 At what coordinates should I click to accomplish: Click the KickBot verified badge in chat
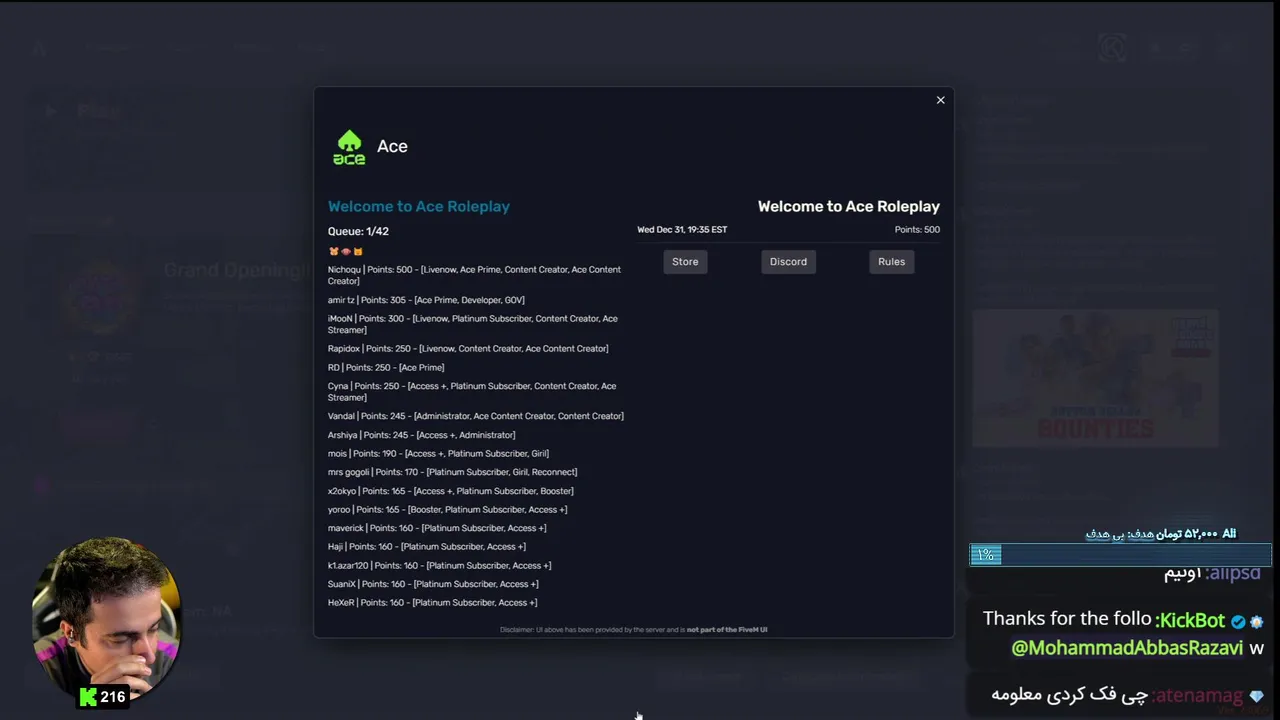(x=1238, y=622)
